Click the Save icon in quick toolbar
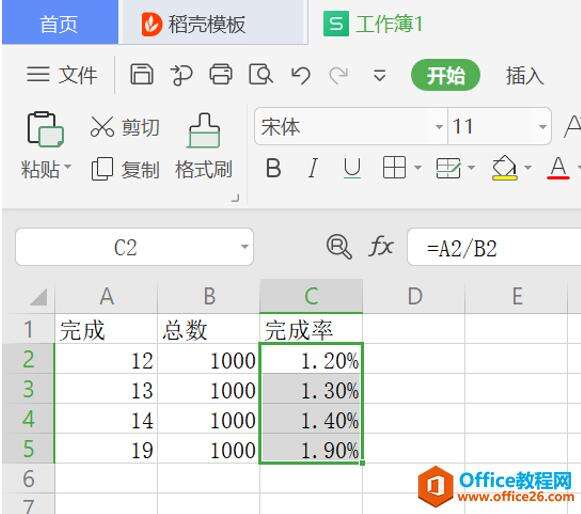The width and height of the screenshot is (581, 514). click(142, 74)
